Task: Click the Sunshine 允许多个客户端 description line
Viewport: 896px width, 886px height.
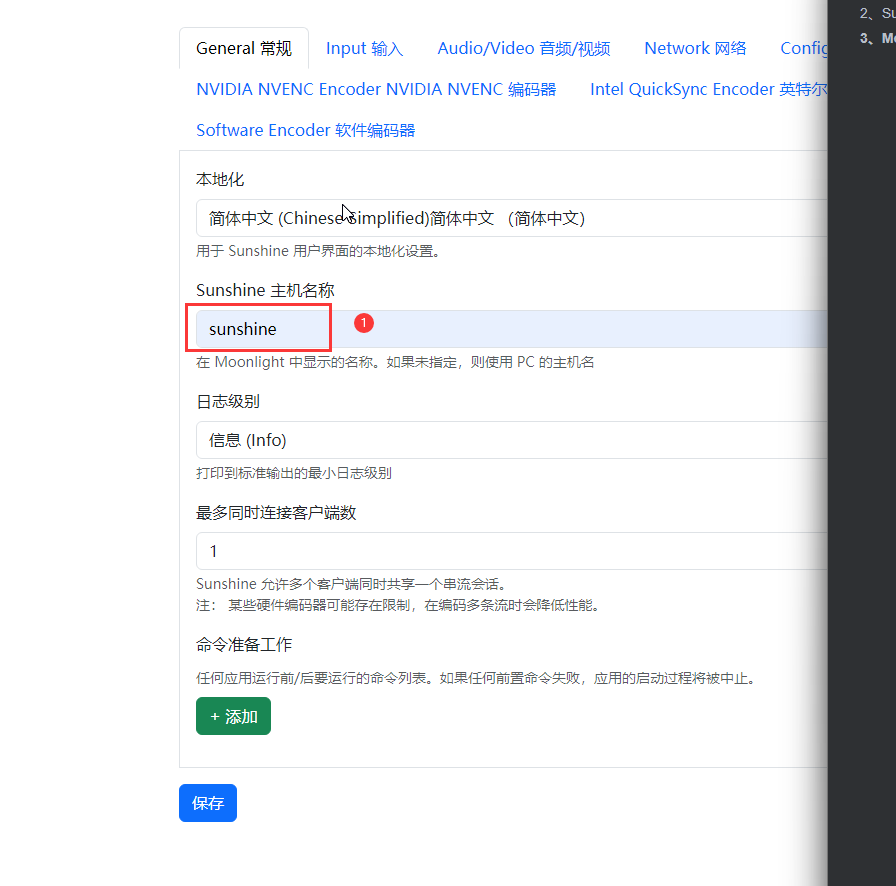Action: click(x=351, y=584)
